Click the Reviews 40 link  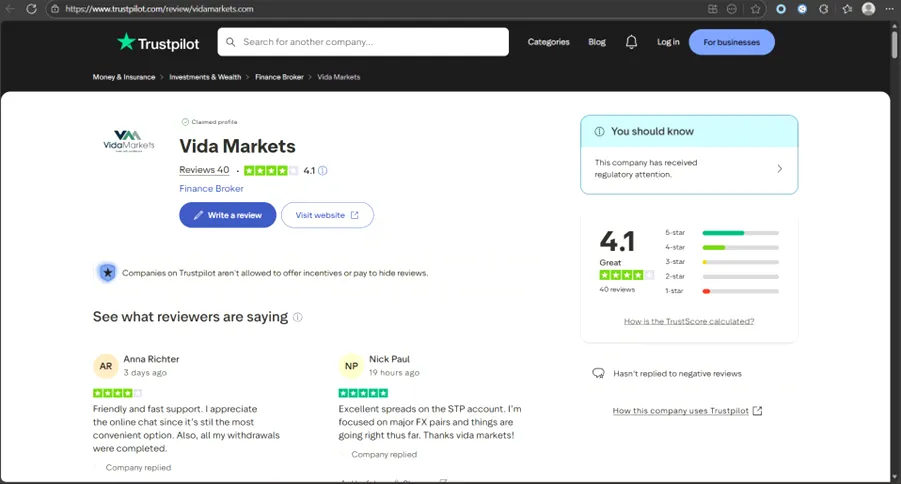click(204, 170)
